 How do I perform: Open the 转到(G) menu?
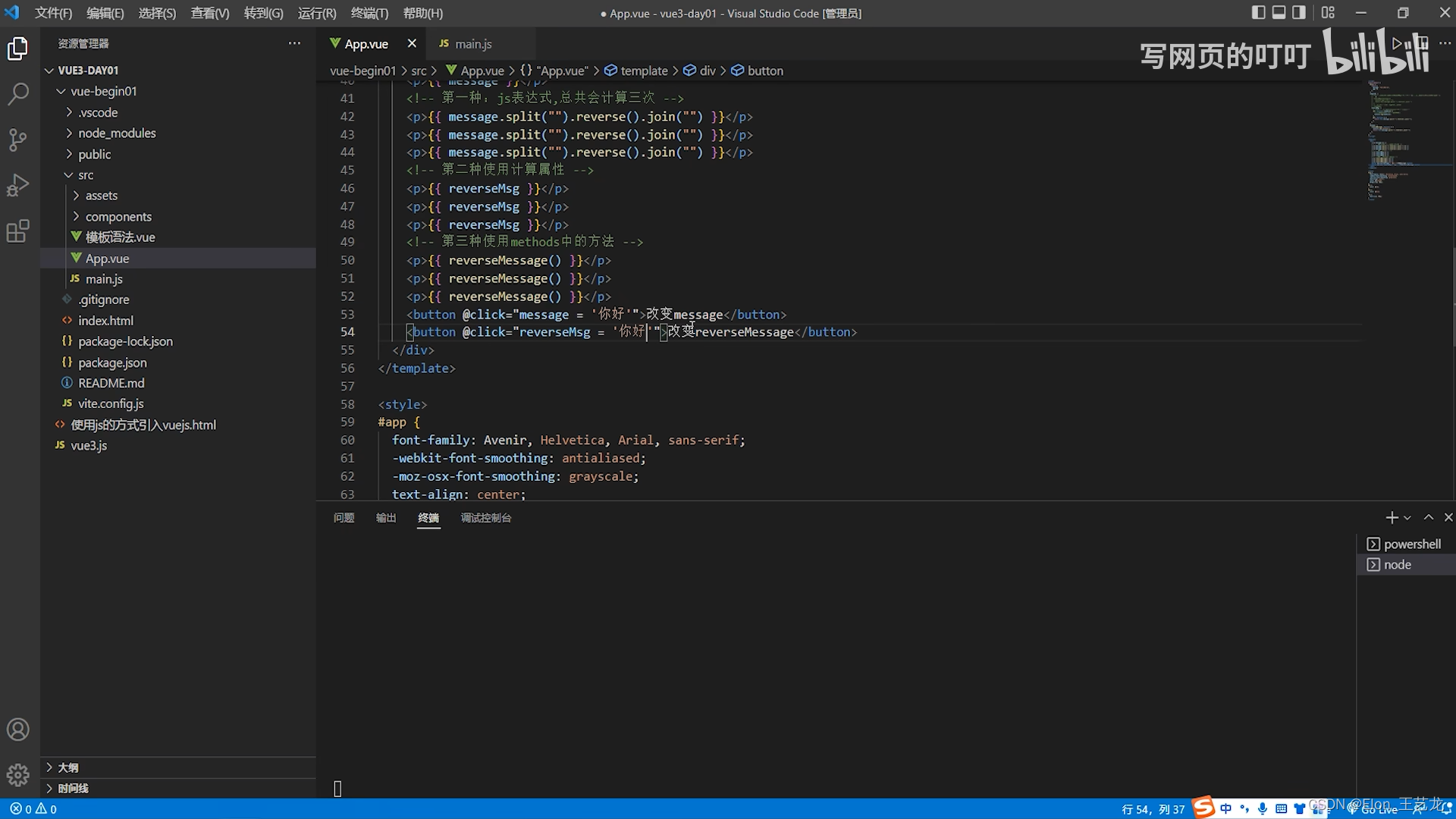[x=263, y=13]
